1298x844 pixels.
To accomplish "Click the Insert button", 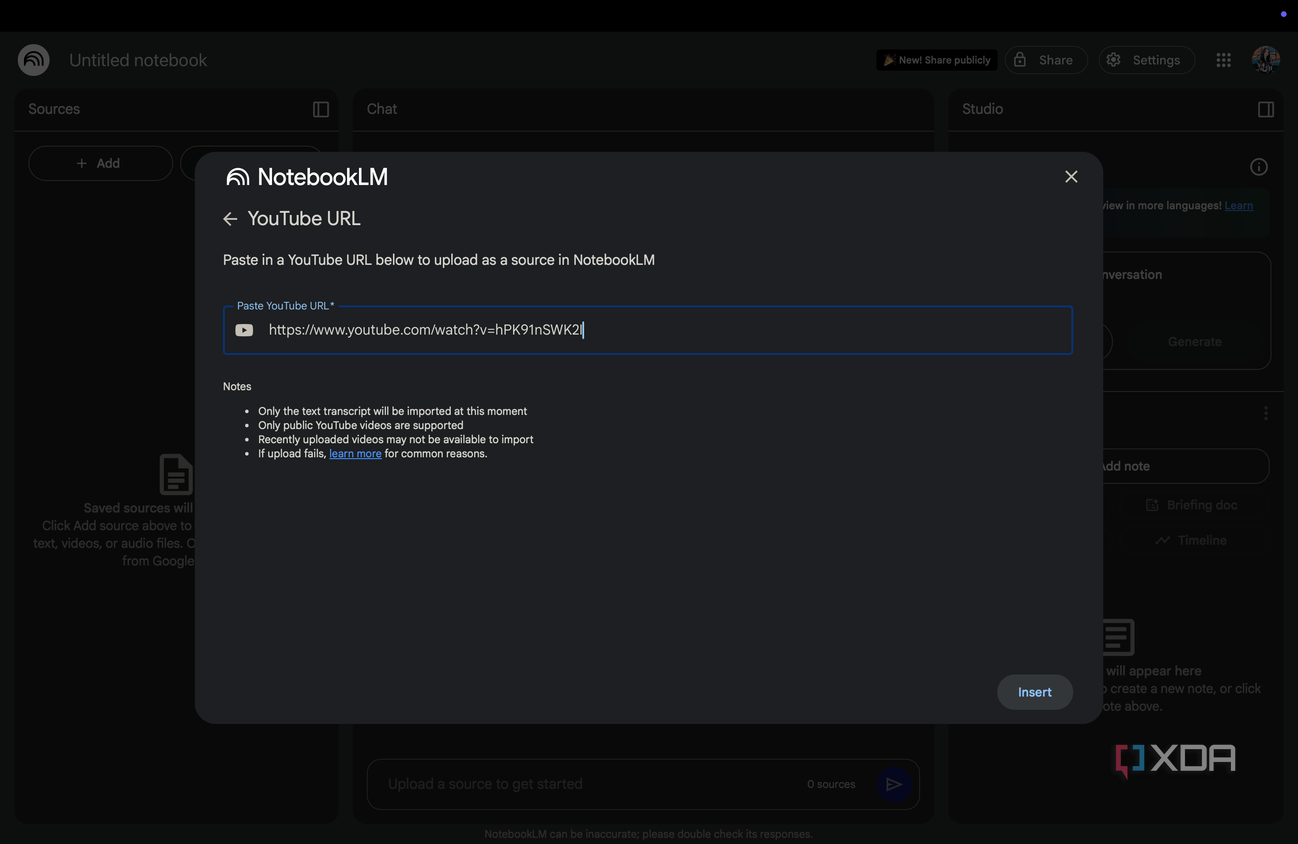I will tap(1035, 692).
